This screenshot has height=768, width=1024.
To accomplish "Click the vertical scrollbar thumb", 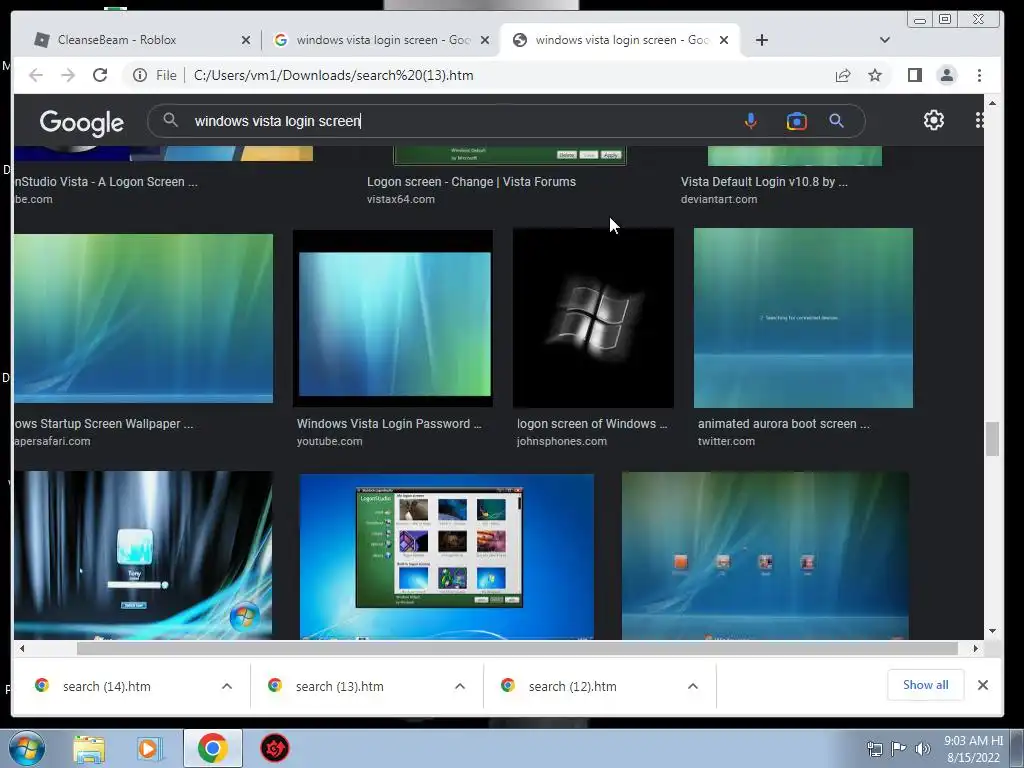I will [x=992, y=439].
